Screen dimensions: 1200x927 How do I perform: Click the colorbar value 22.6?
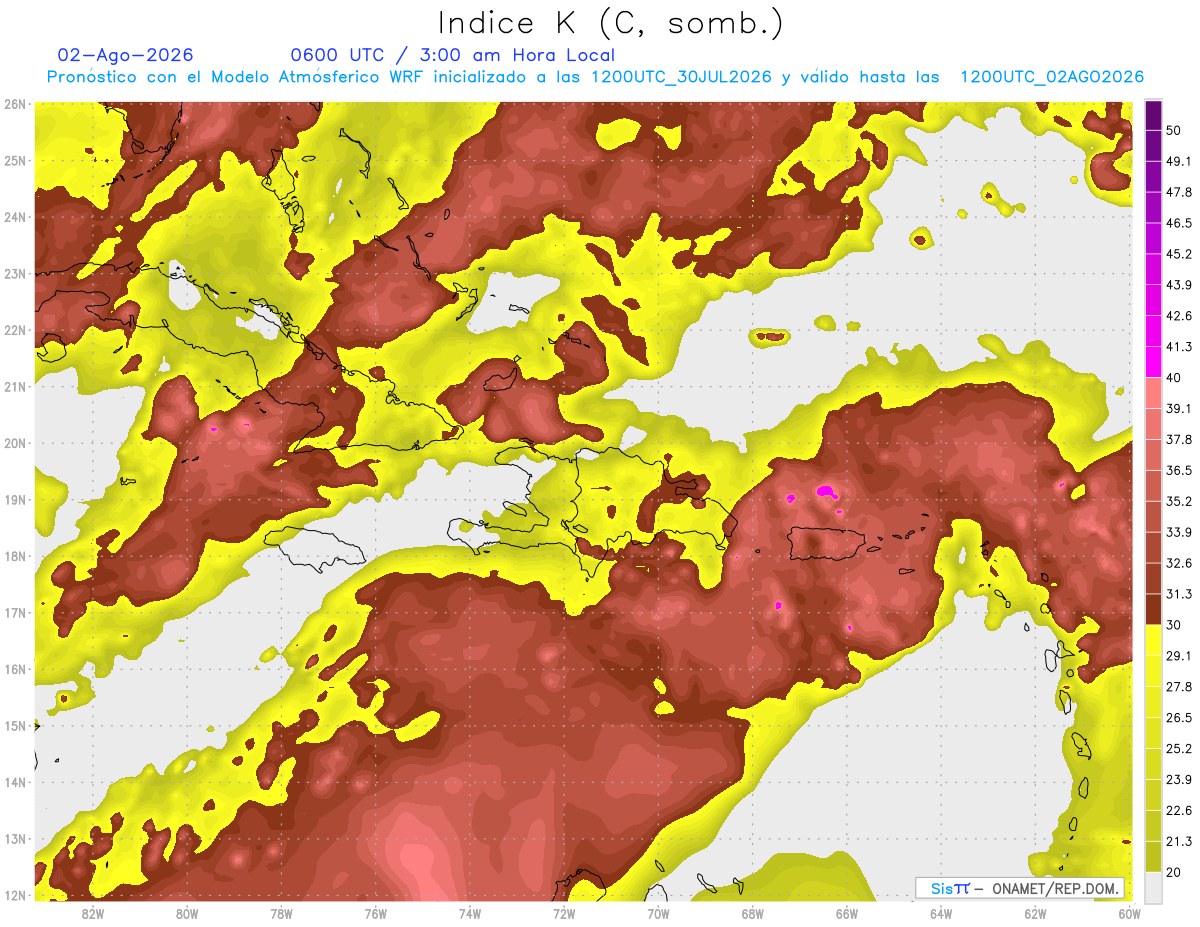coord(1179,810)
